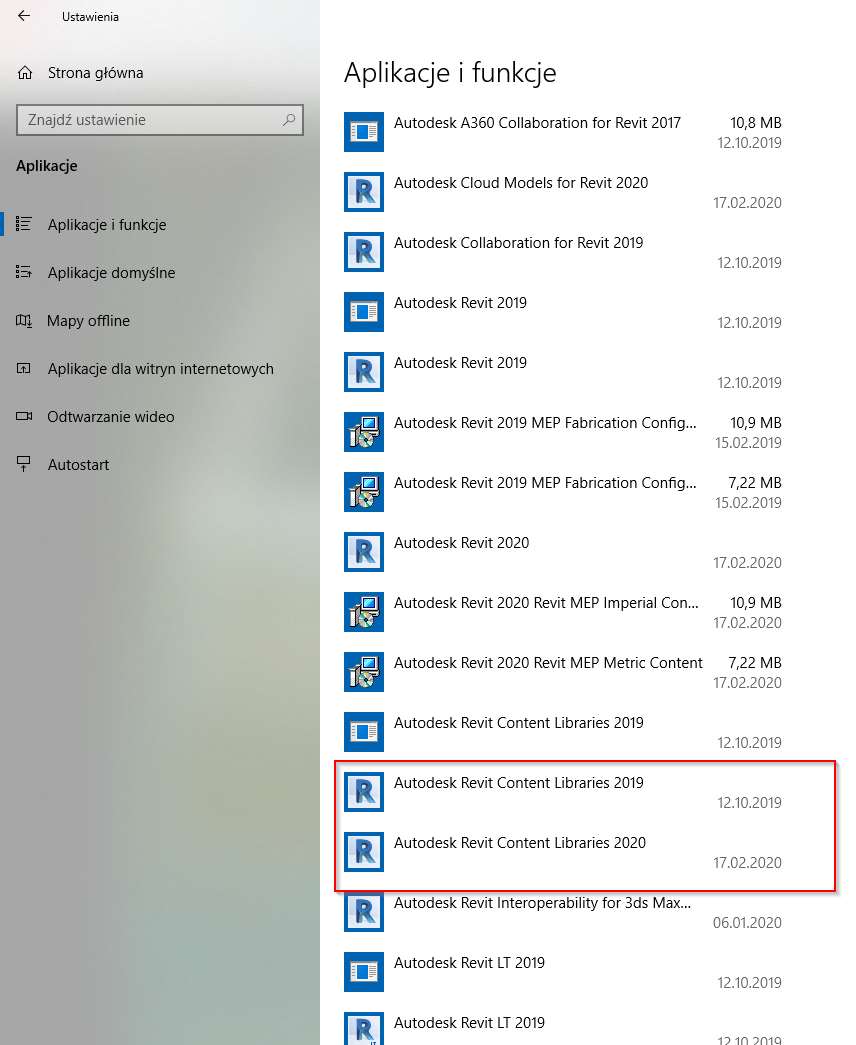Click the Autodesk Revit 2020 Revit MEP Metric Content icon
Image resolution: width=856 pixels, height=1045 pixels.
click(x=364, y=672)
